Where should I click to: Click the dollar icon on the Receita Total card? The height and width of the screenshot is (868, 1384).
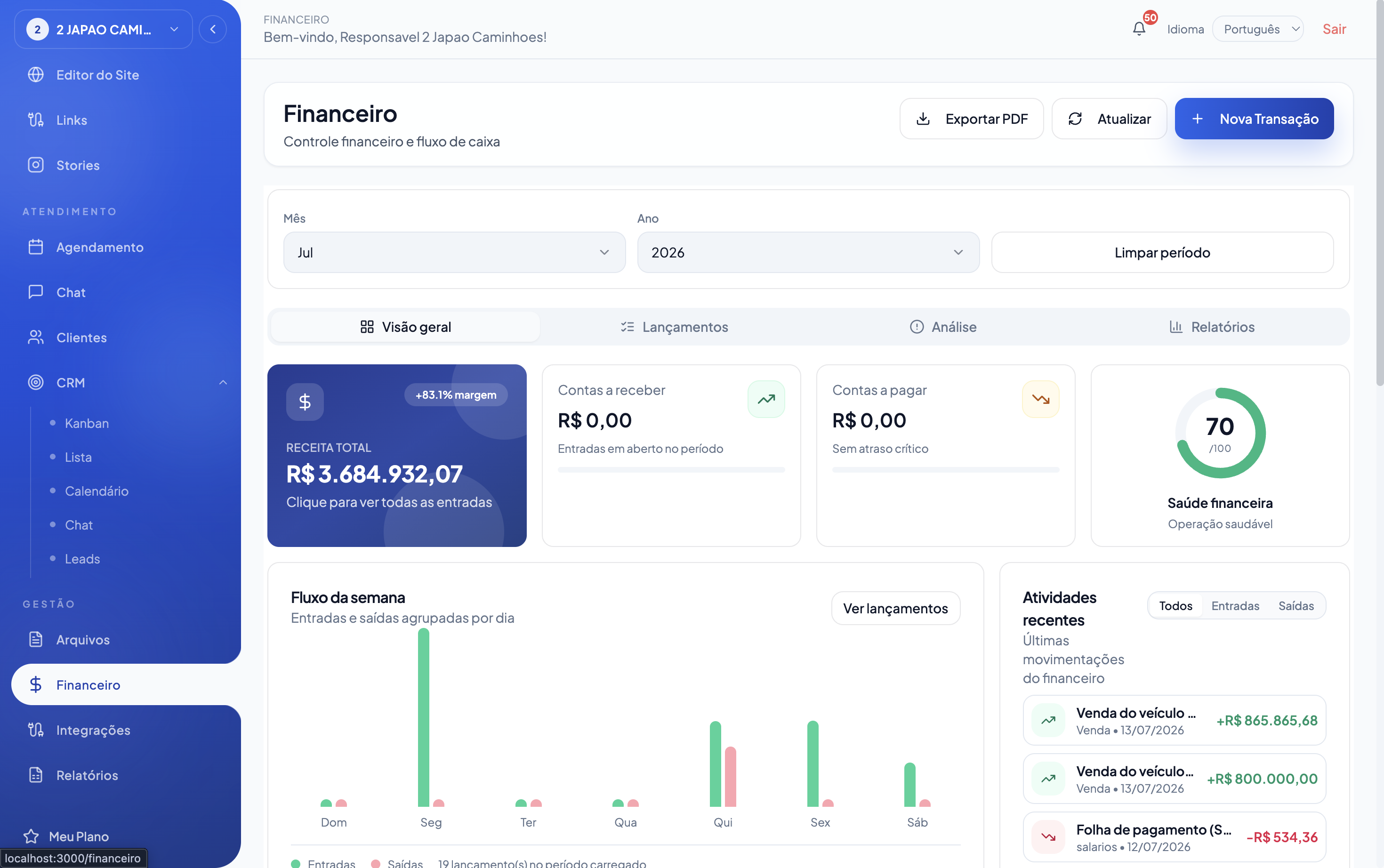tap(305, 402)
